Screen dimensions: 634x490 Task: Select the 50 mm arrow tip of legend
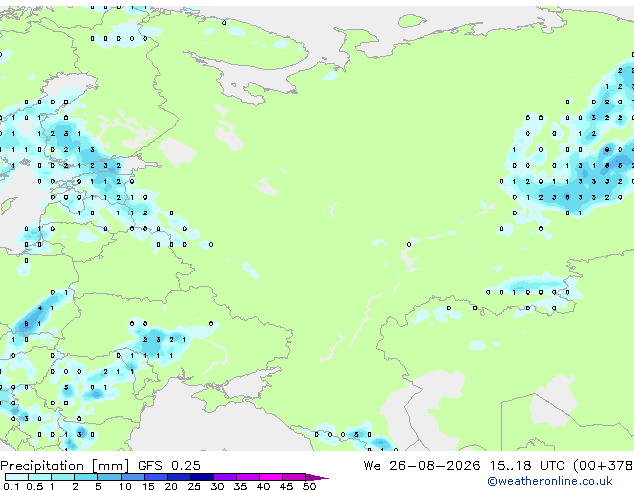(317, 477)
